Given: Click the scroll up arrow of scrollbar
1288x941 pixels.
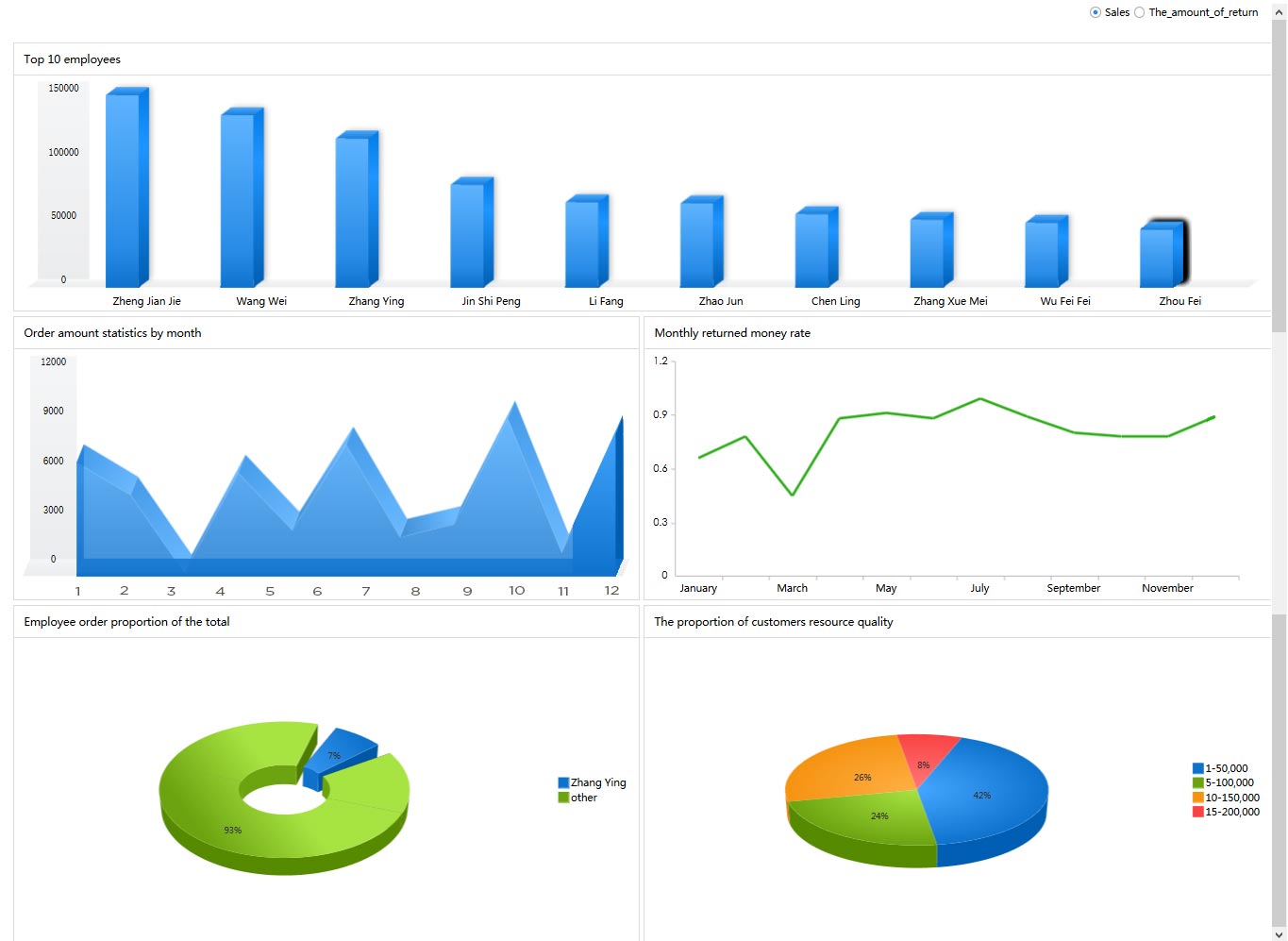Looking at the screenshot, I should [1280, 11].
